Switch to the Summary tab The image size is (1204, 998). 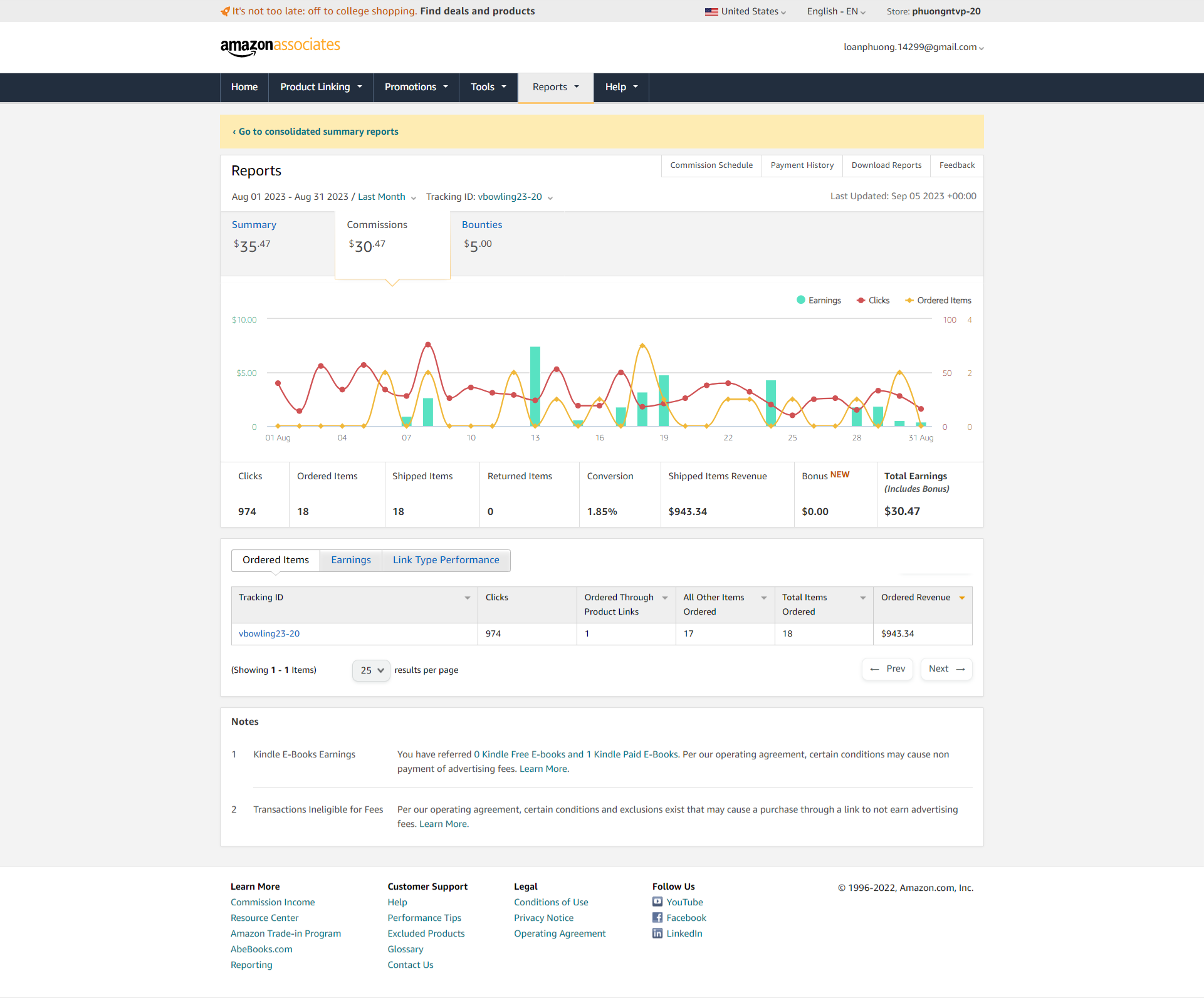click(277, 243)
